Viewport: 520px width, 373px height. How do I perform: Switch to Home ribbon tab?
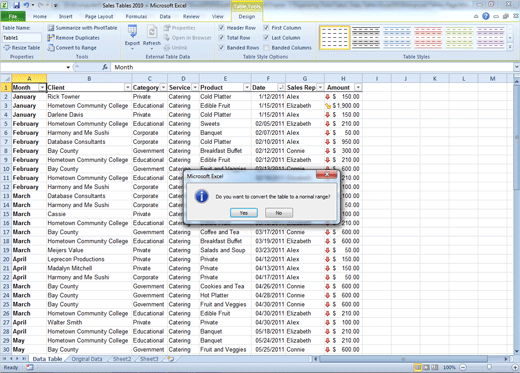click(40, 16)
